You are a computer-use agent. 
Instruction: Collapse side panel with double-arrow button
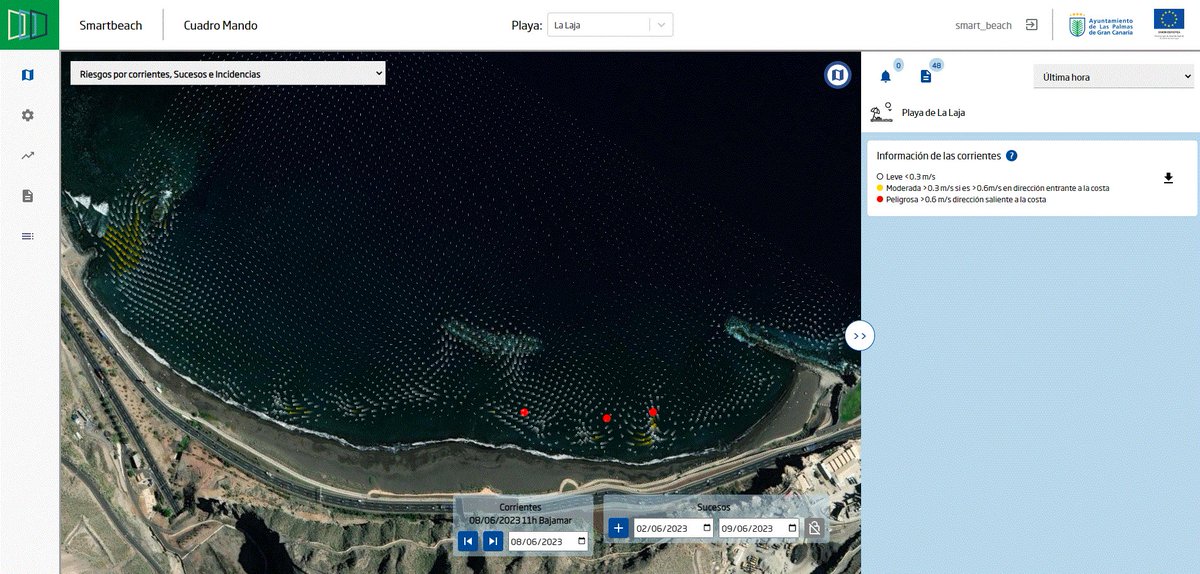point(860,336)
